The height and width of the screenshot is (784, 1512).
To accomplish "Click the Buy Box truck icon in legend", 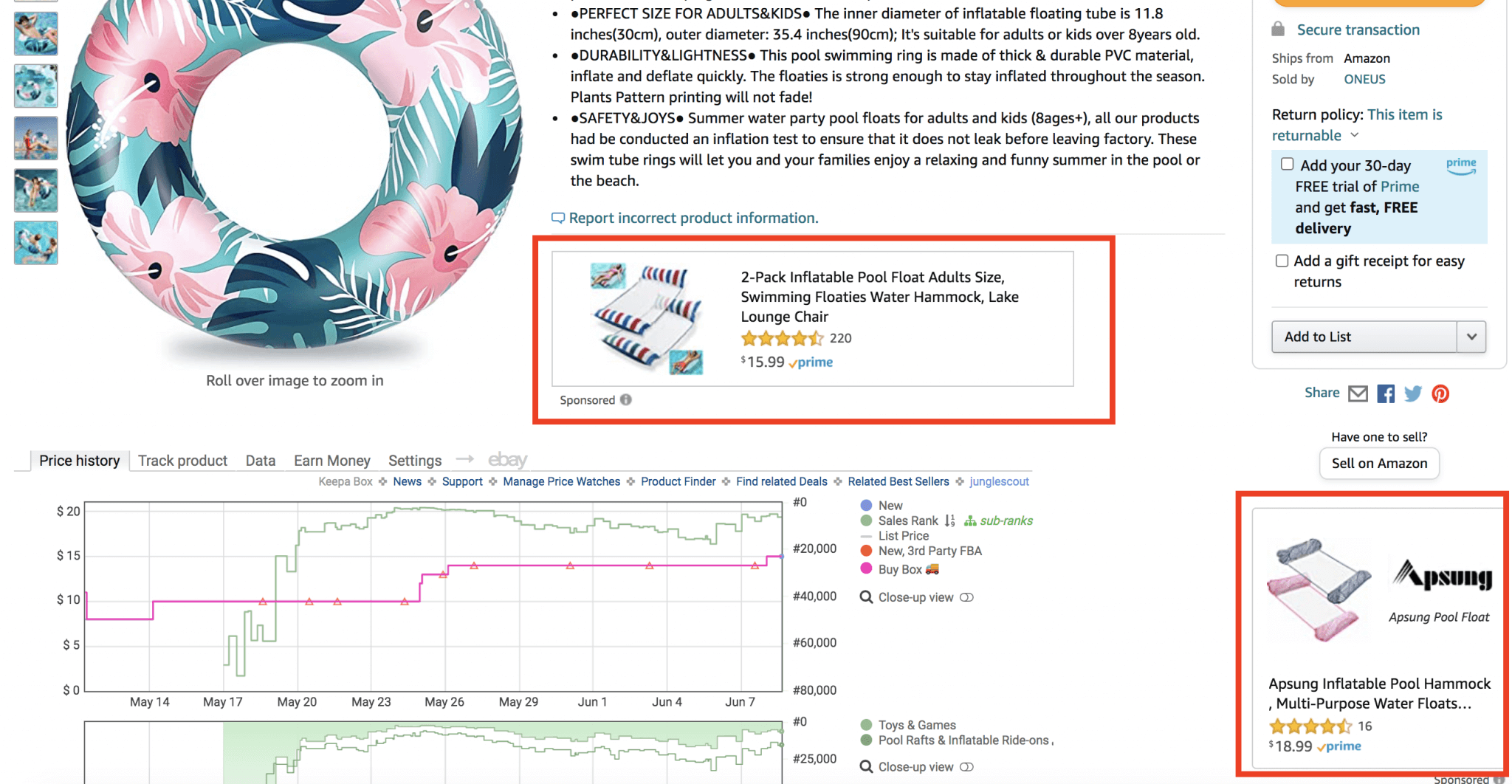I will (x=932, y=568).
